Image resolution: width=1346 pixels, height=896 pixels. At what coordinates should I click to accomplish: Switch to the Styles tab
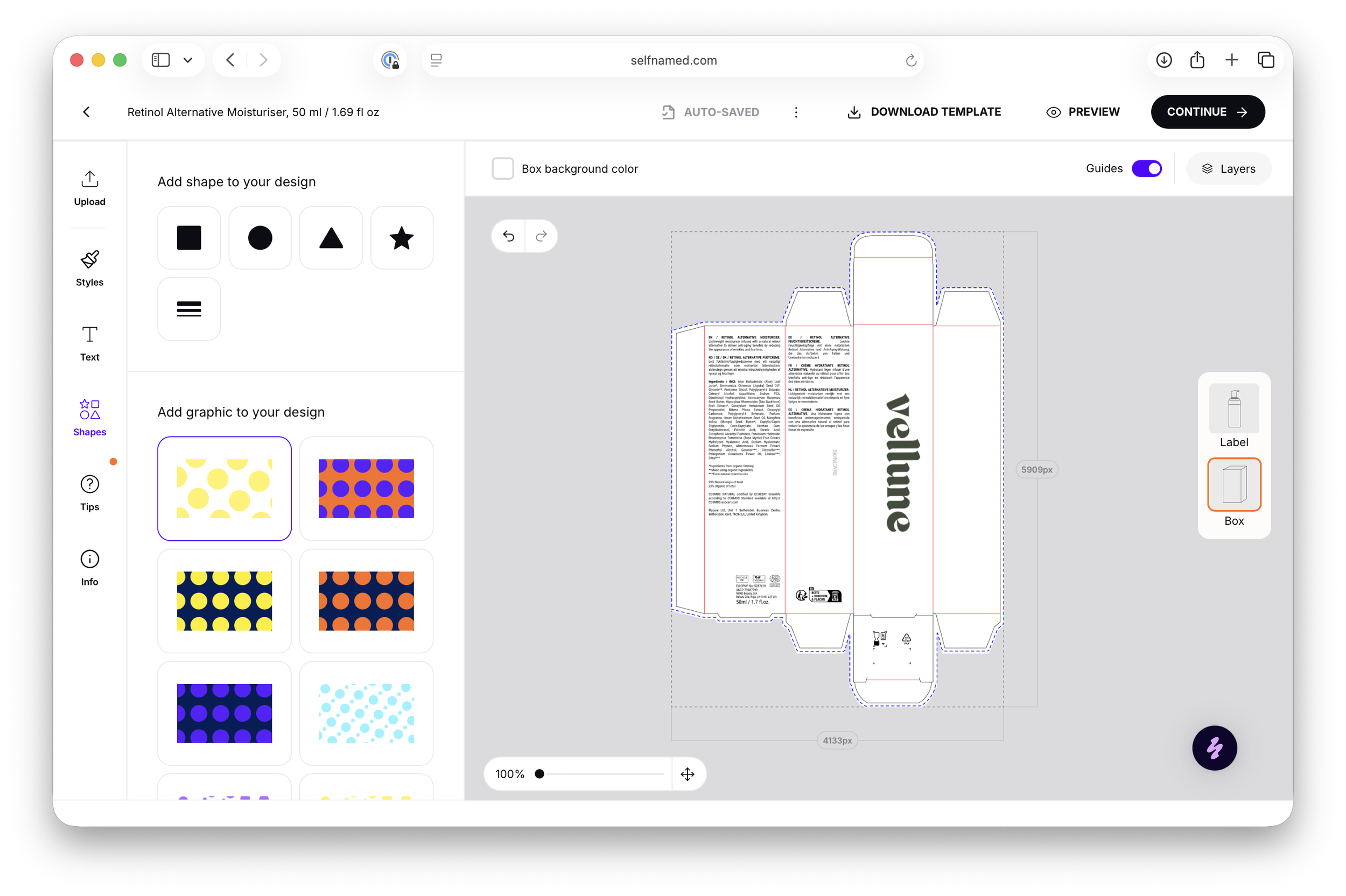pos(90,268)
